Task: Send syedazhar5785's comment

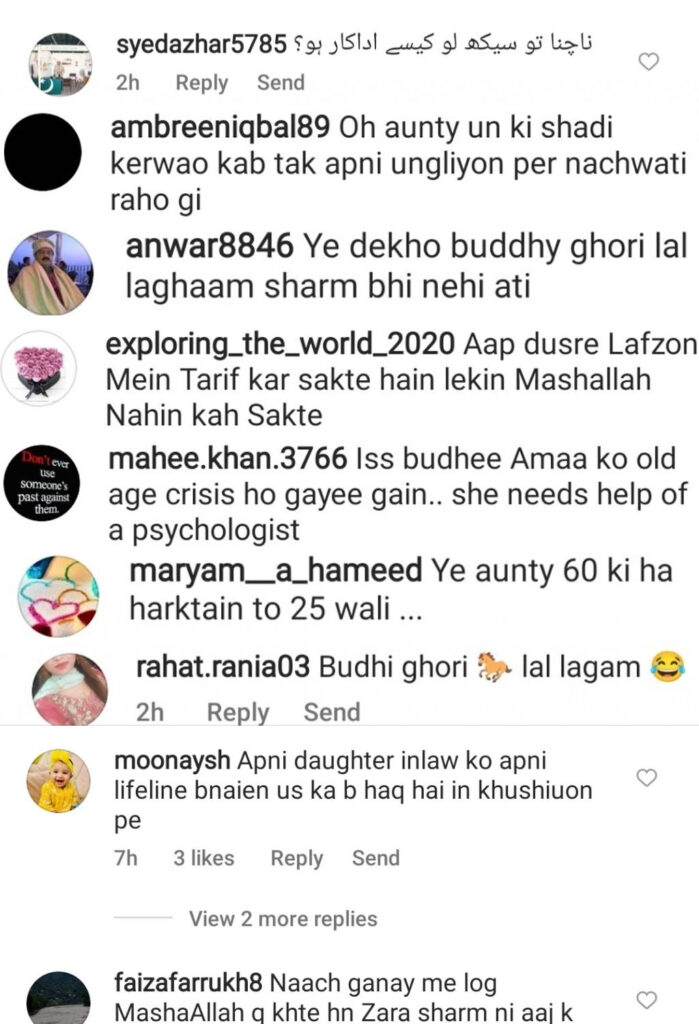Action: [x=281, y=82]
